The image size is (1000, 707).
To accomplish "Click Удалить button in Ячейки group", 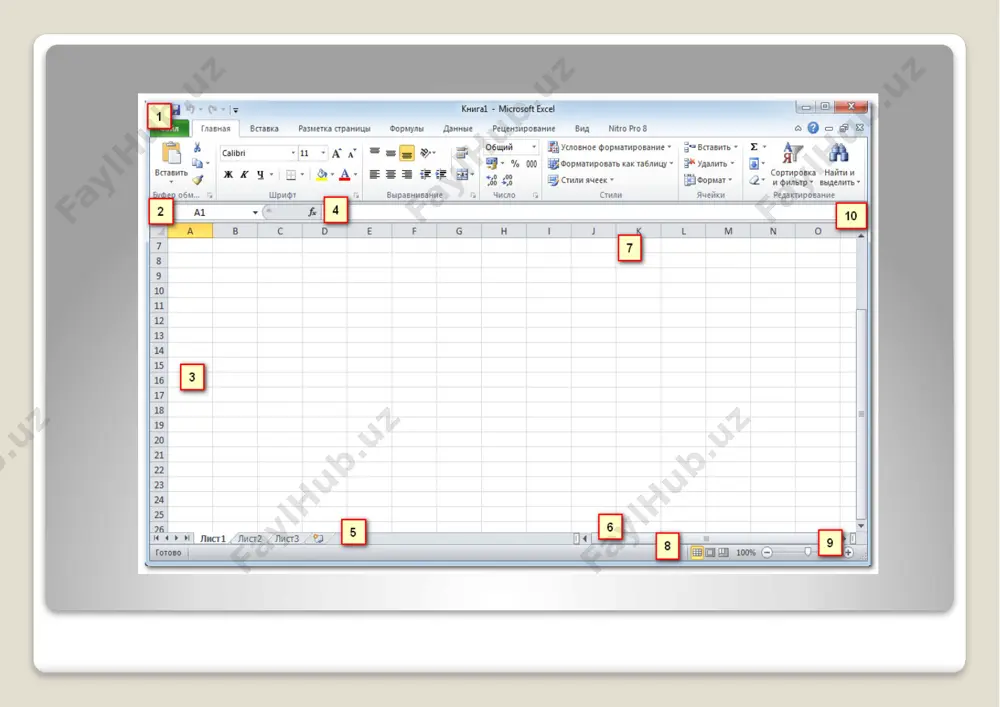I will pos(709,163).
